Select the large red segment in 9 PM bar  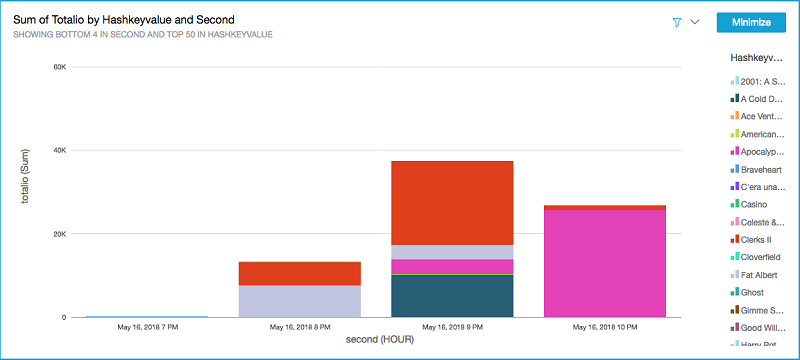coord(452,203)
